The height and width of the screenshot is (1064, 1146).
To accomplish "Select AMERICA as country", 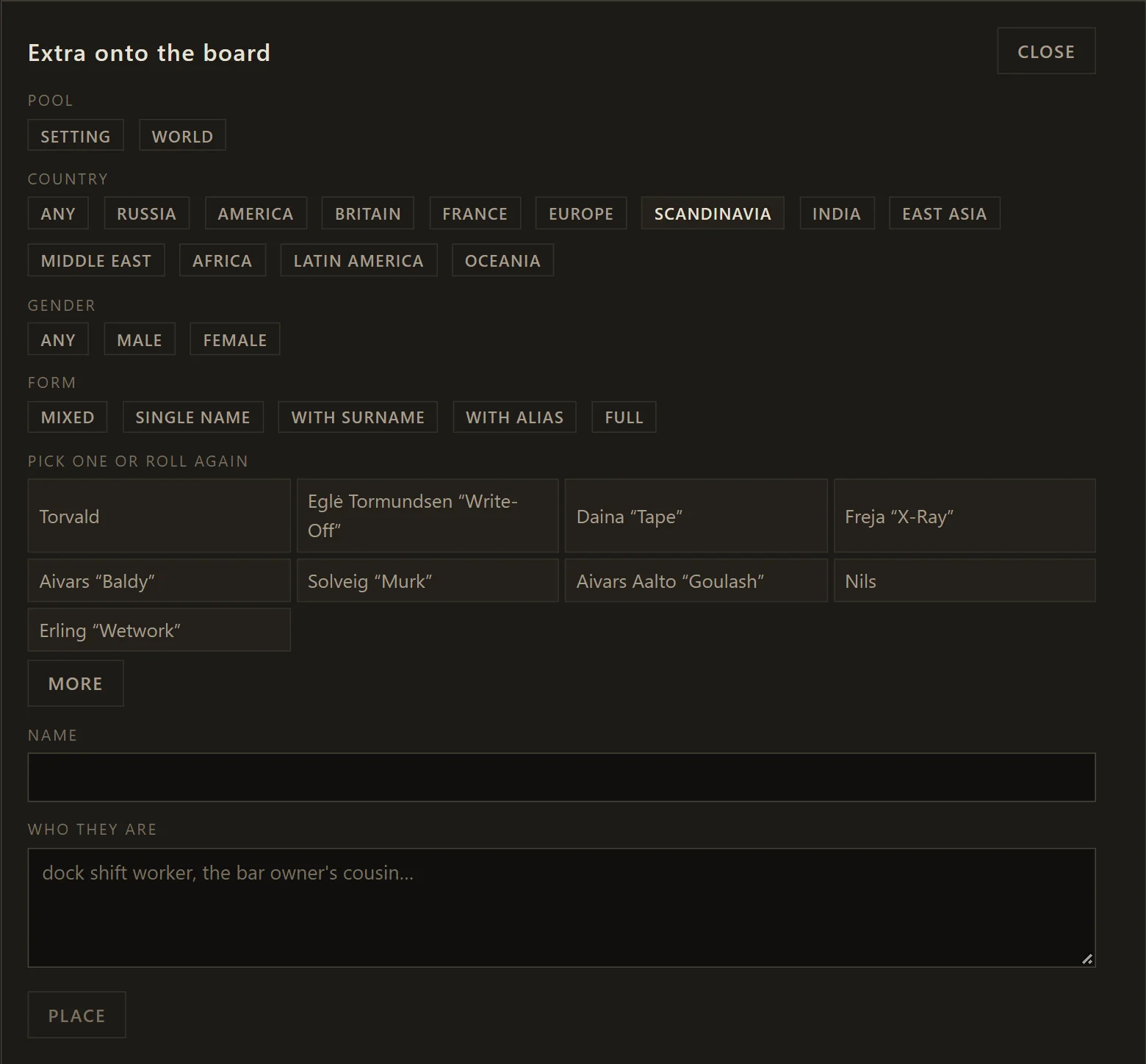I will (256, 213).
